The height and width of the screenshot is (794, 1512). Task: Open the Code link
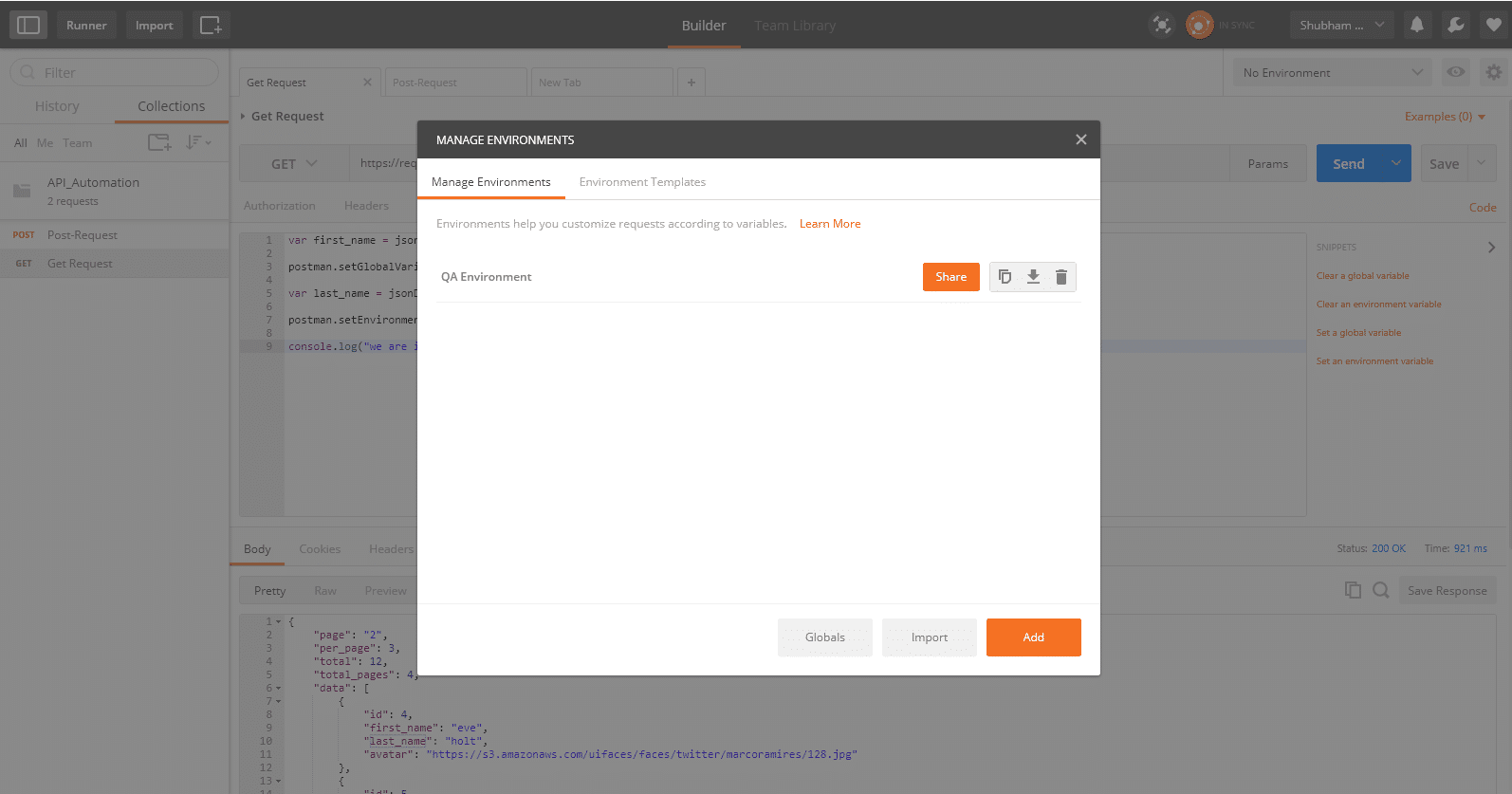(x=1483, y=207)
